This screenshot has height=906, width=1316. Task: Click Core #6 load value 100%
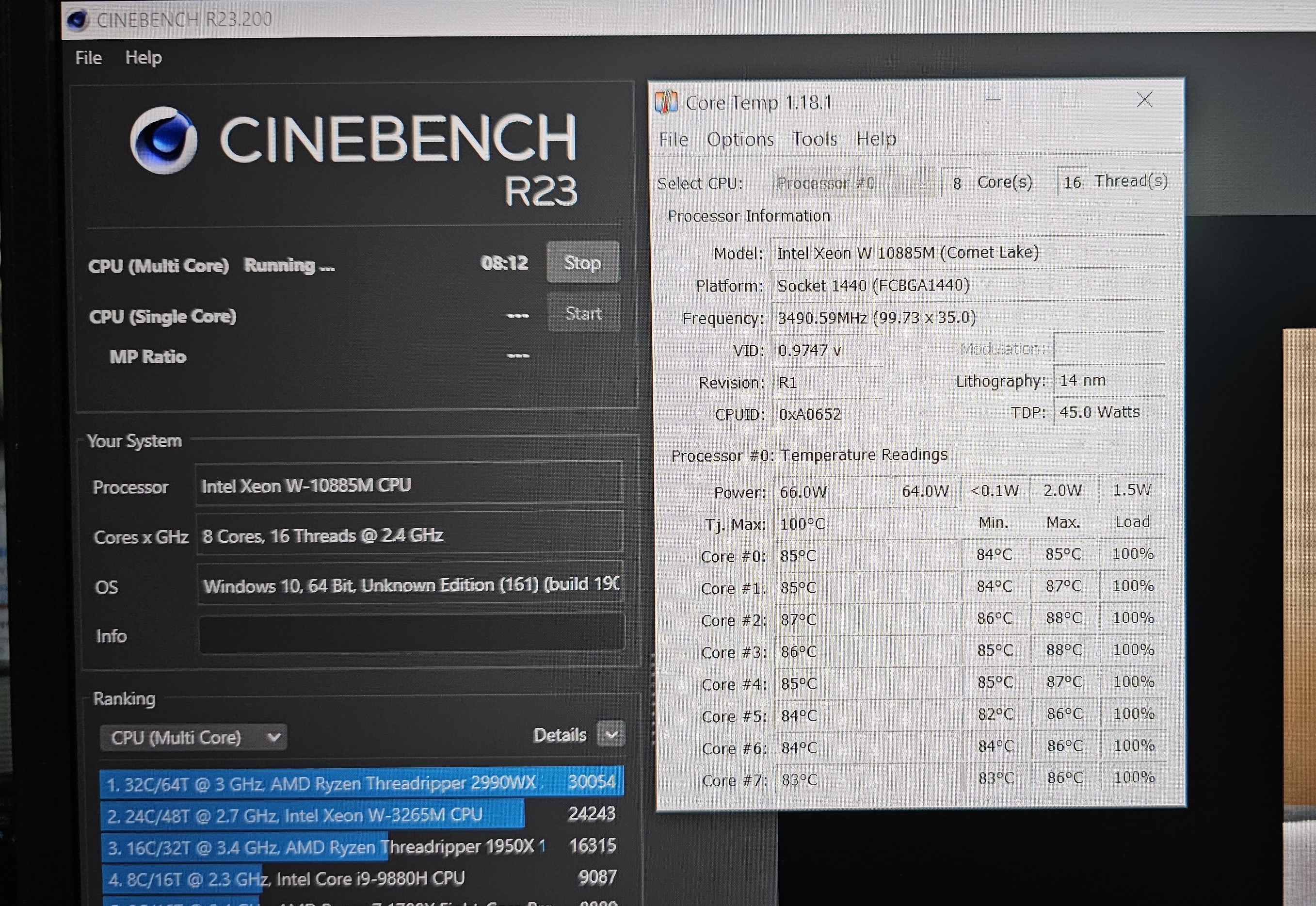(x=1134, y=745)
